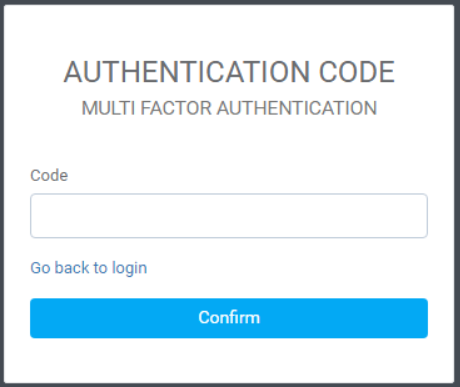Activate the MFA code entry field

pos(229,216)
